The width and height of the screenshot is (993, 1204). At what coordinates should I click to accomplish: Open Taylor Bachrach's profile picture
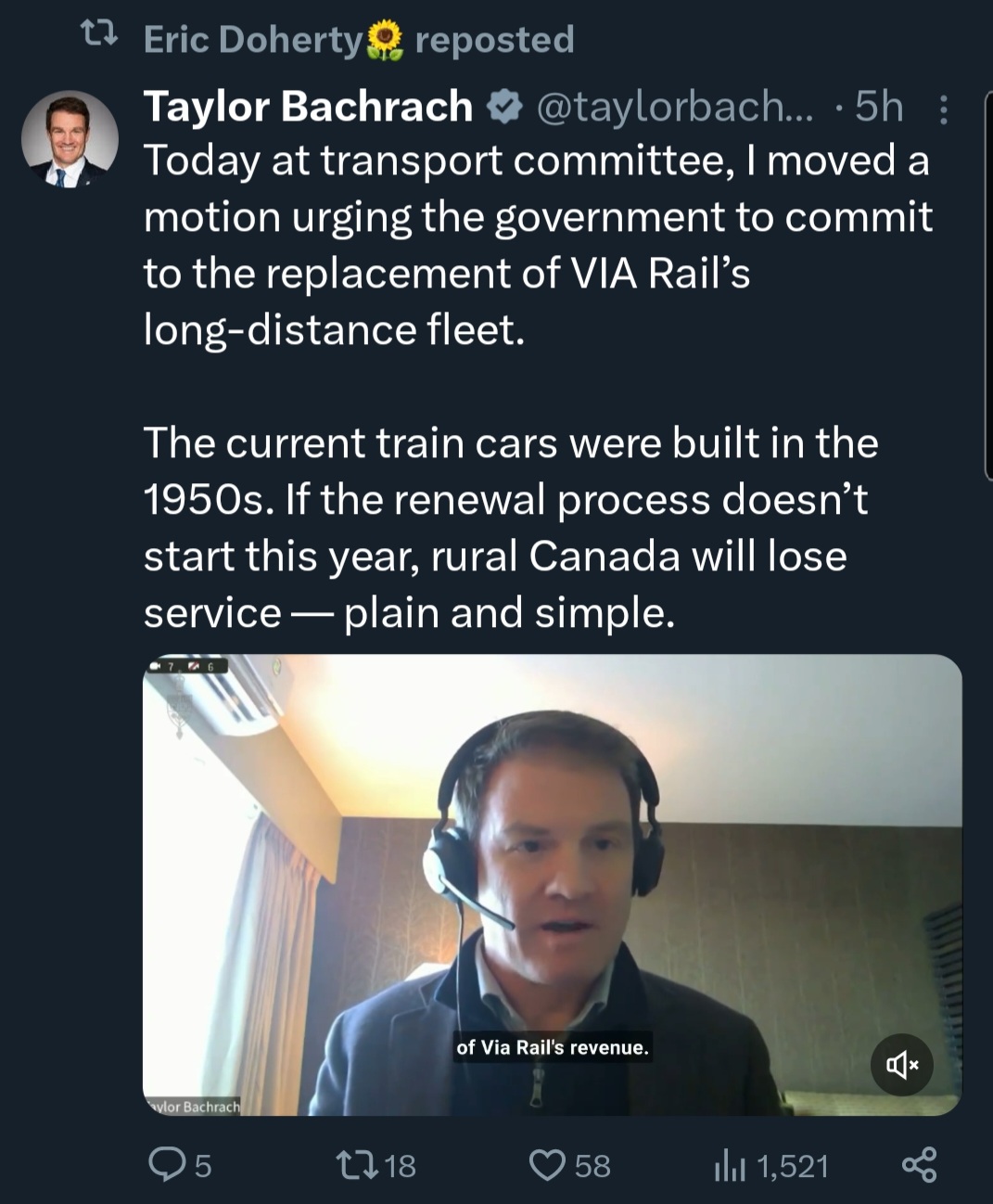coord(70,139)
